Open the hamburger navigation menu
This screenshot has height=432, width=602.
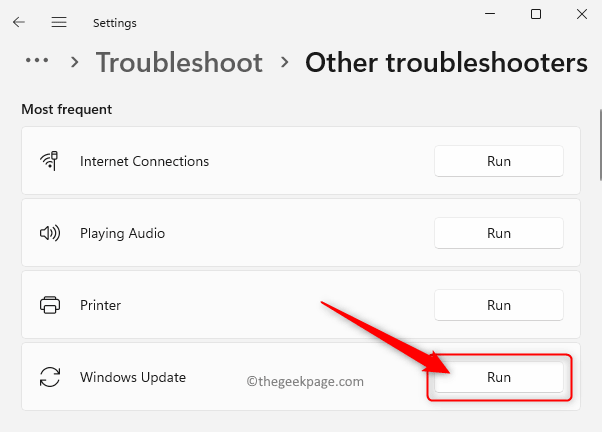pyautogui.click(x=59, y=22)
